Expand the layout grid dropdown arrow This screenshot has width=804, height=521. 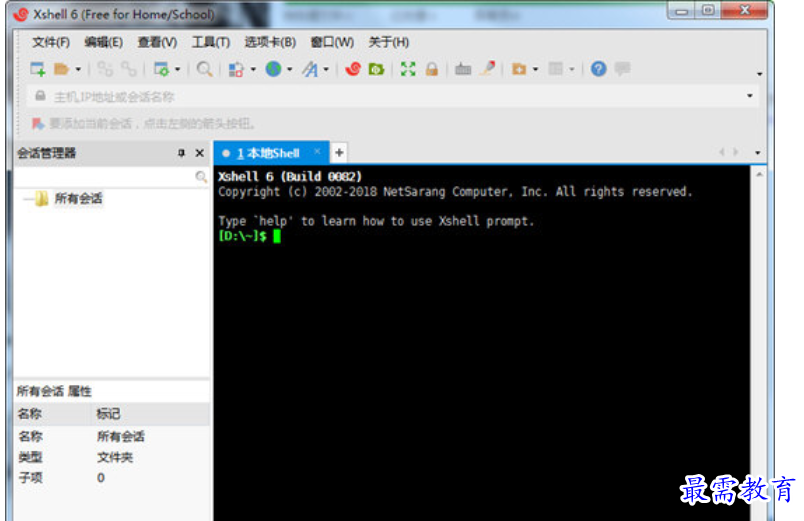coord(572,69)
